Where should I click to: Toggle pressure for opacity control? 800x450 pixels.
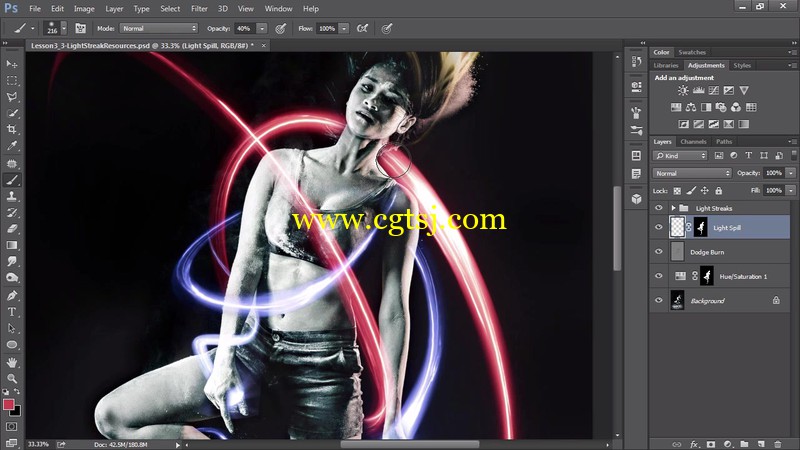281,29
